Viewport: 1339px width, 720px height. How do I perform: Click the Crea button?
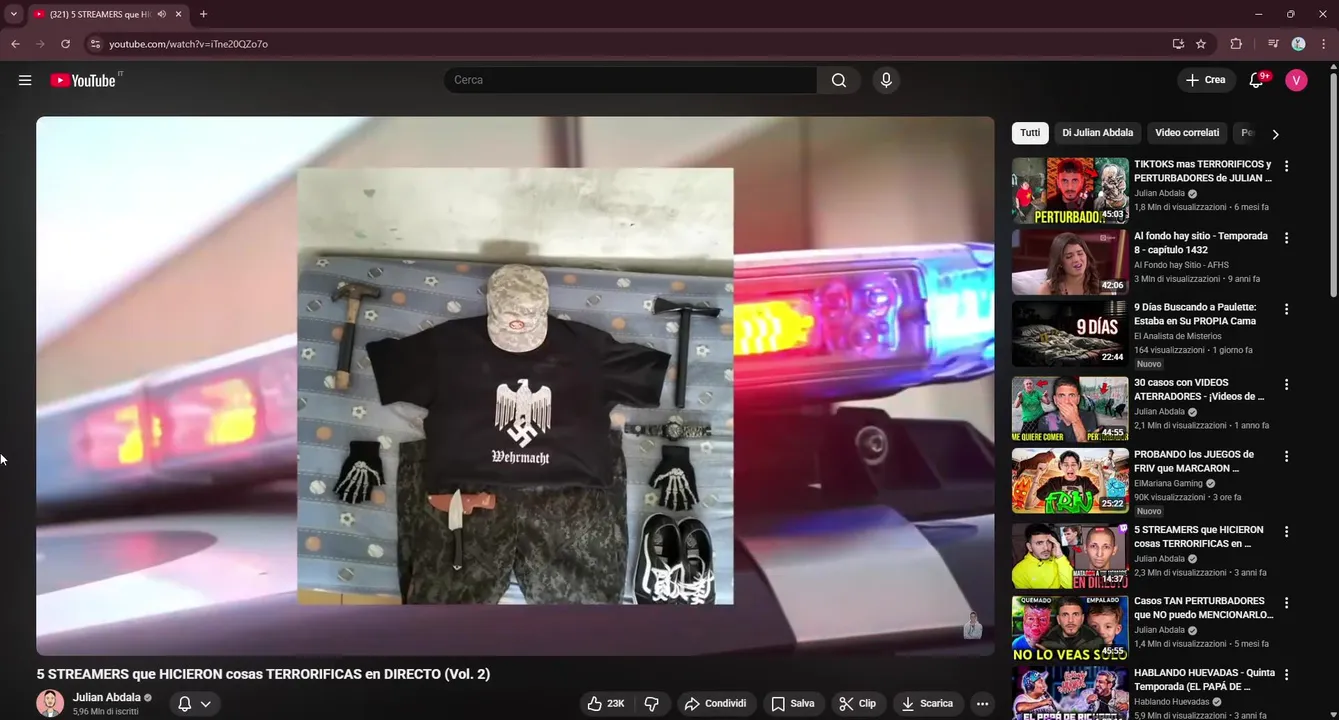pyautogui.click(x=1206, y=80)
